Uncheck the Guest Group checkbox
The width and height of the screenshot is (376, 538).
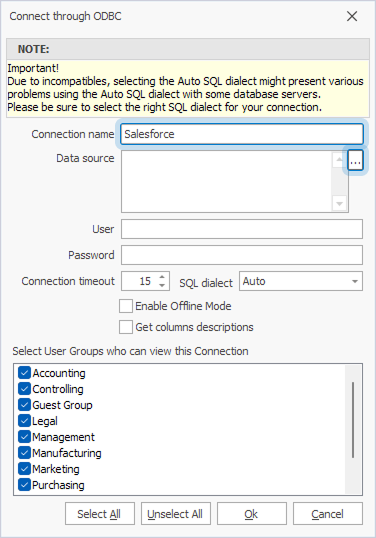tap(24, 405)
